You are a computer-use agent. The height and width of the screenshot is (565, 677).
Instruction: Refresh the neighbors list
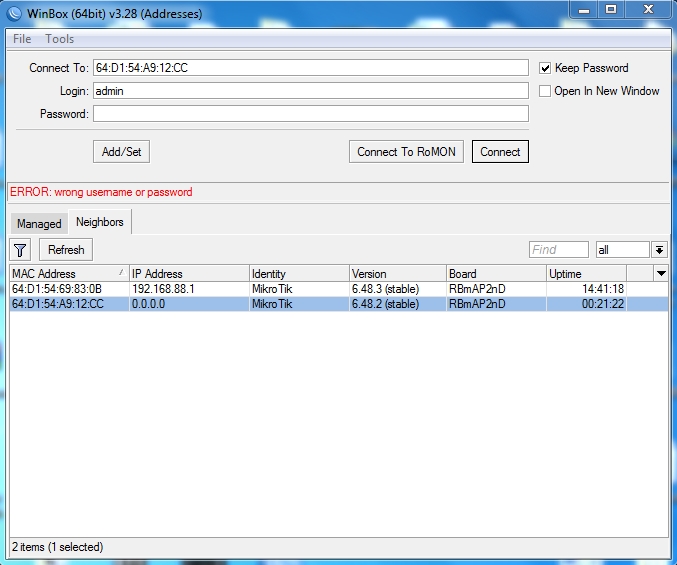point(66,250)
